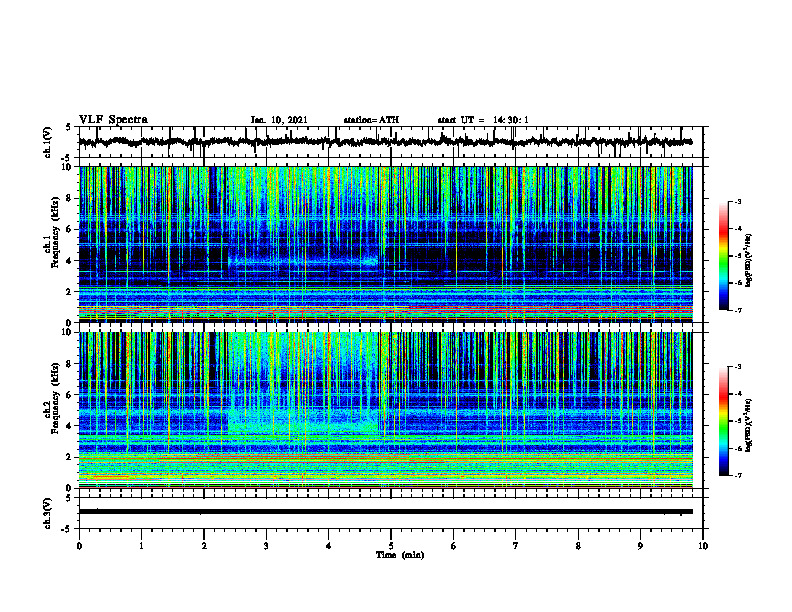Image resolution: width=792 pixels, height=612 pixels.
Task: Click the "3" minute tick label
Action: tap(266, 546)
